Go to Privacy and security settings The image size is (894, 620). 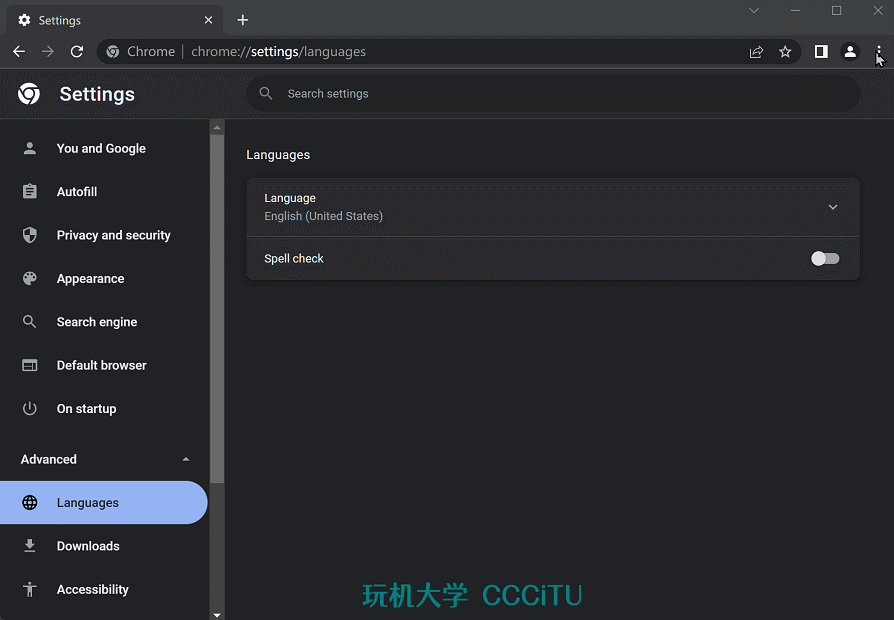[113, 235]
